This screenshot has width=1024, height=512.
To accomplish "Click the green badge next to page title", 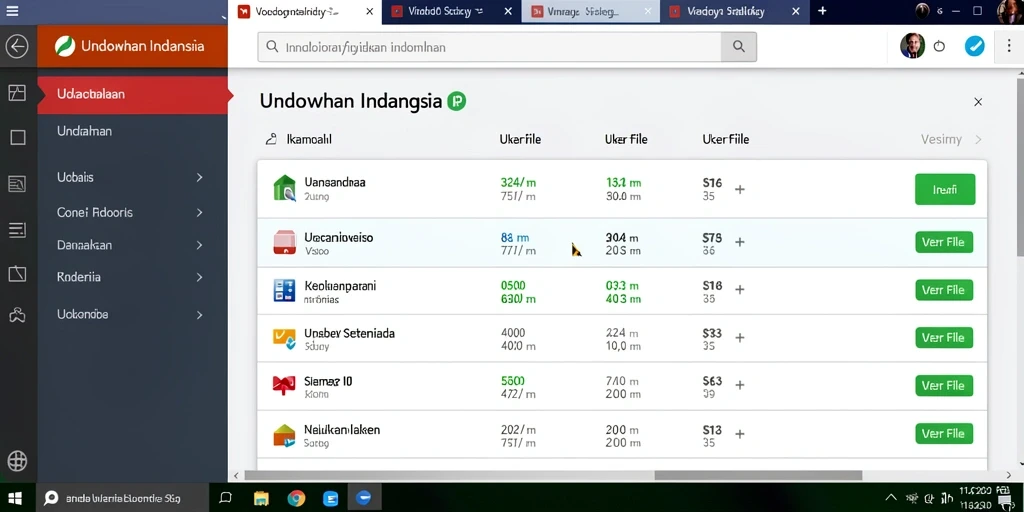I will (456, 101).
